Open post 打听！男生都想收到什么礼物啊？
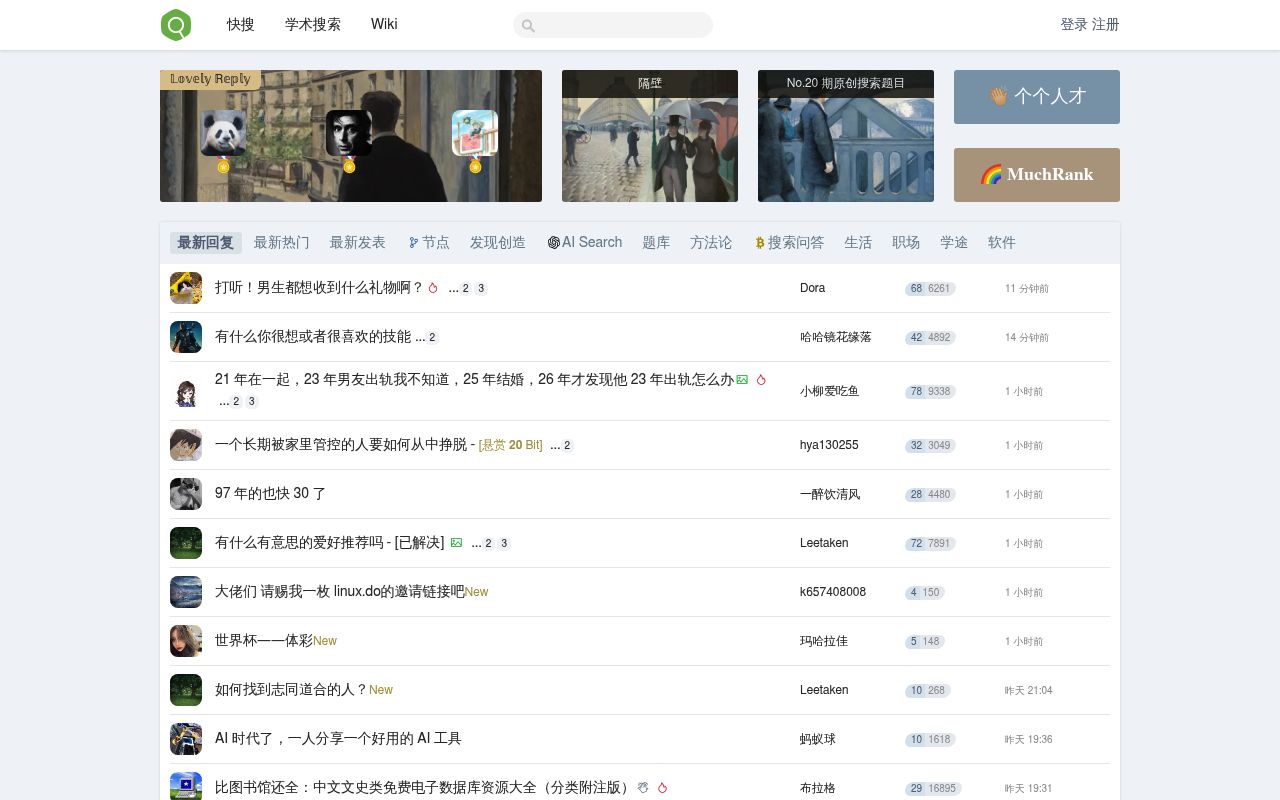 click(x=319, y=288)
